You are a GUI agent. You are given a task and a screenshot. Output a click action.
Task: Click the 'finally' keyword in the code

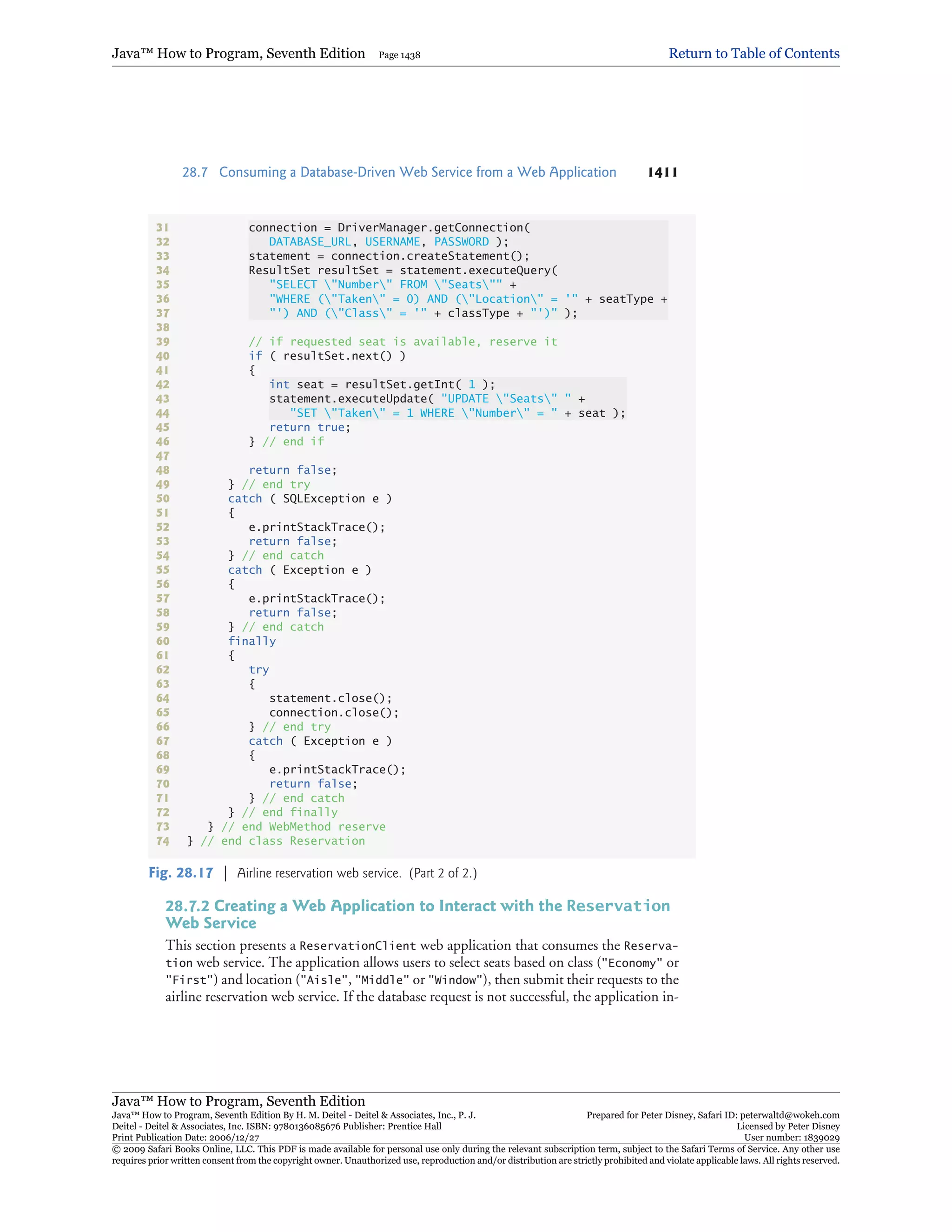251,642
